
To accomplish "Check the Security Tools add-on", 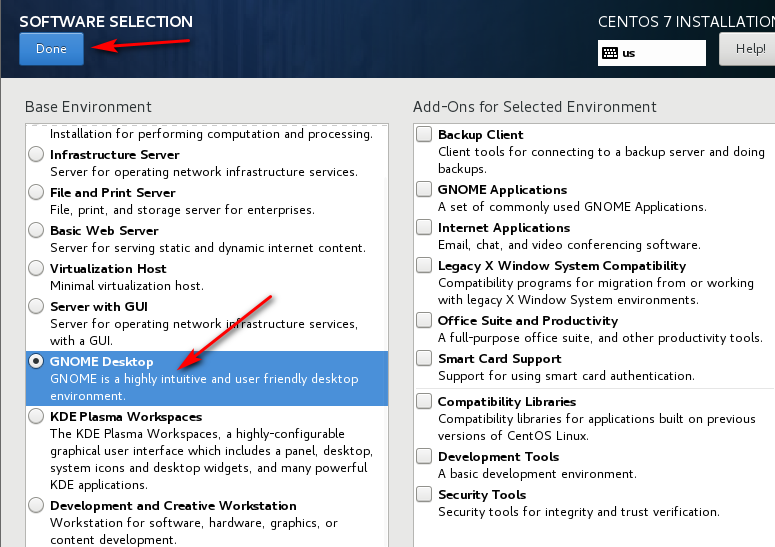I will pos(424,494).
